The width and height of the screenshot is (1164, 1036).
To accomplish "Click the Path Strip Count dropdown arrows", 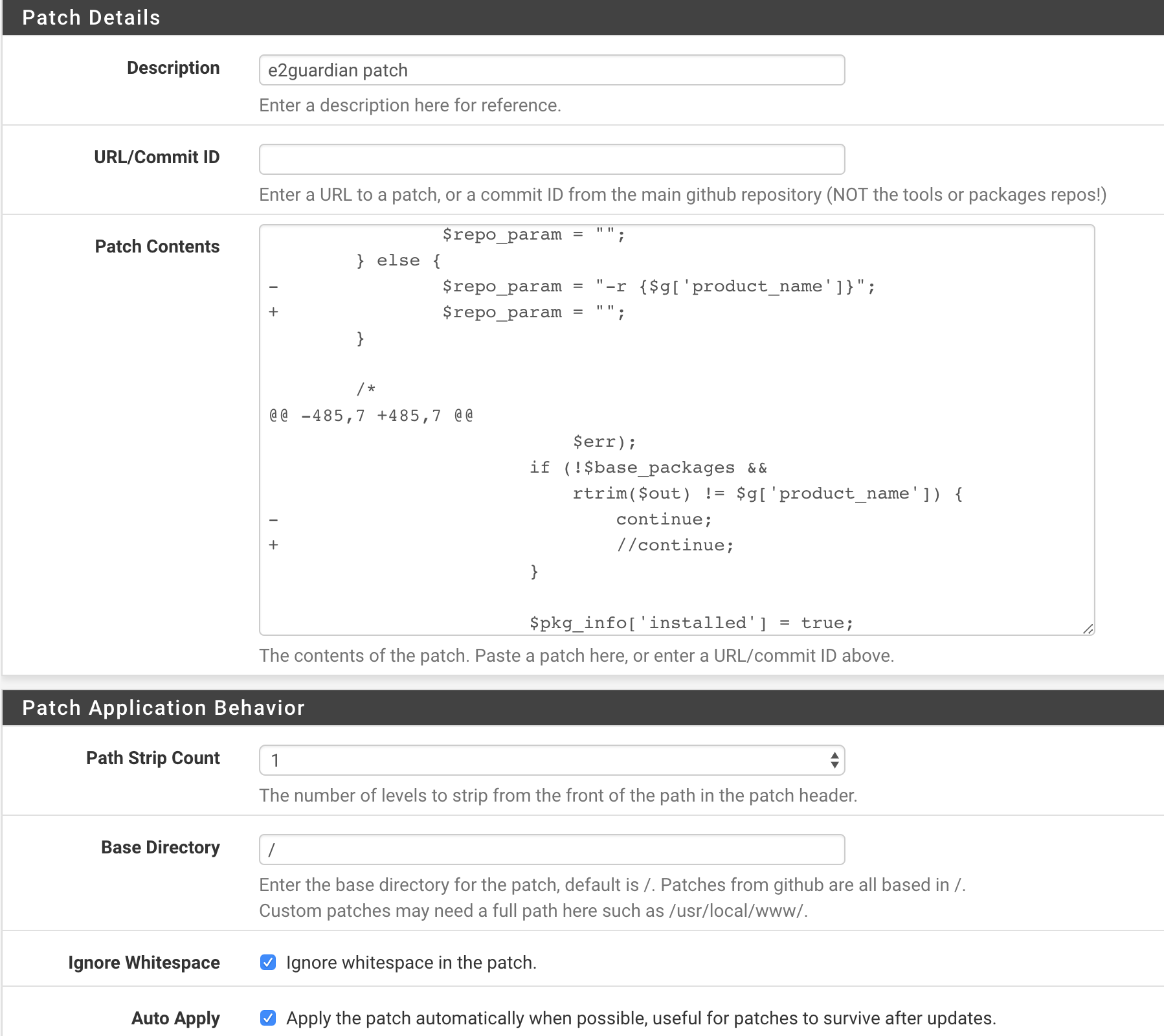I will pos(834,760).
